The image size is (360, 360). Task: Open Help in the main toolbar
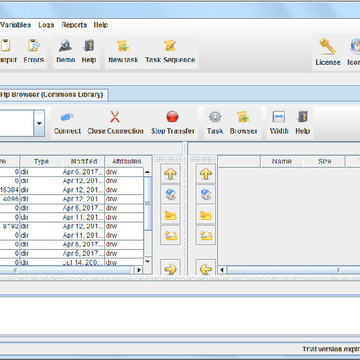click(x=89, y=52)
